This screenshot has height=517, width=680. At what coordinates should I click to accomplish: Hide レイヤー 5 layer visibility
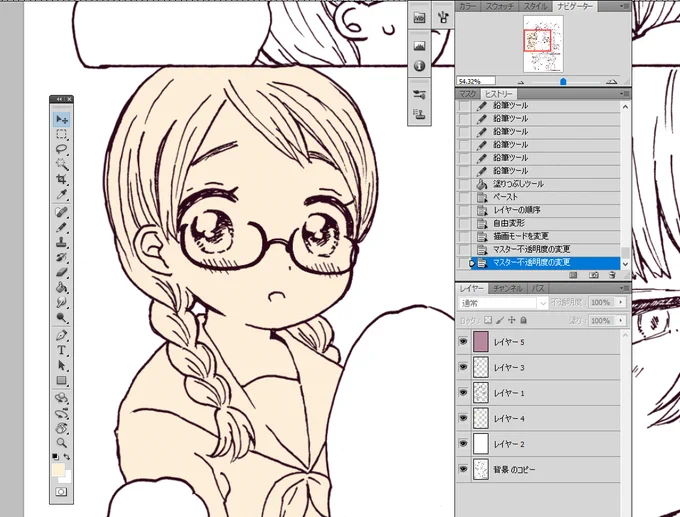coord(463,342)
